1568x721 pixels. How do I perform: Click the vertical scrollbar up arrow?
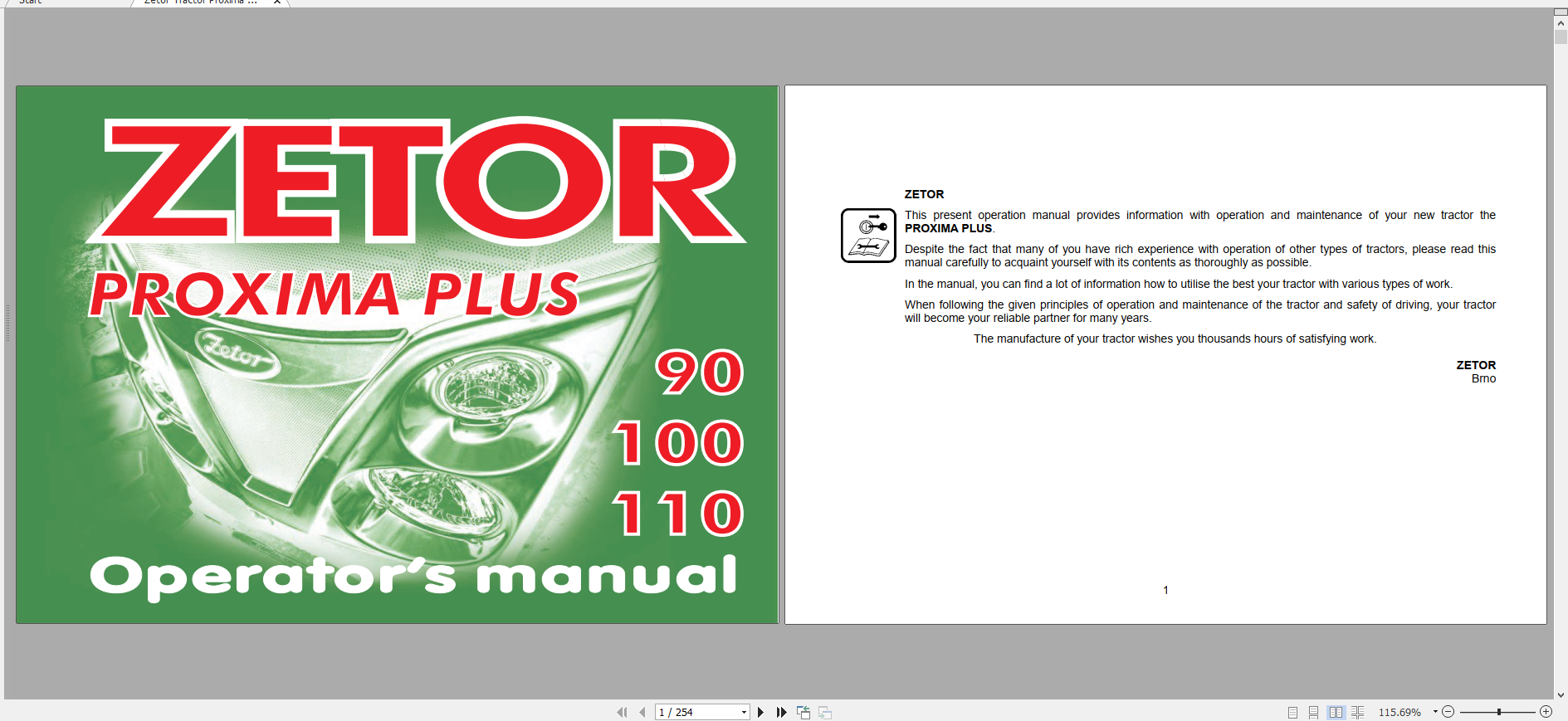point(1561,23)
